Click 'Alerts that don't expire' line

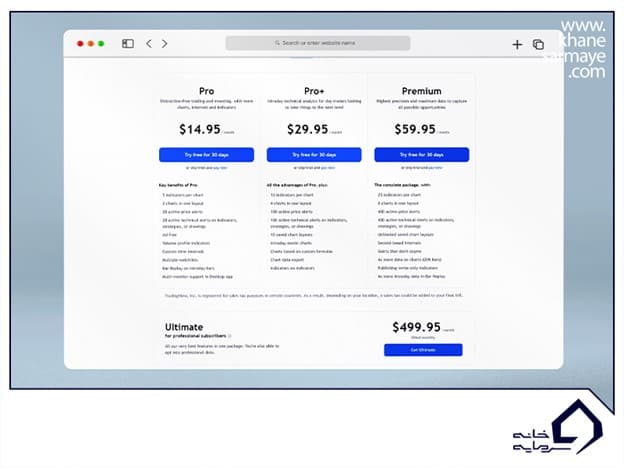[399, 251]
